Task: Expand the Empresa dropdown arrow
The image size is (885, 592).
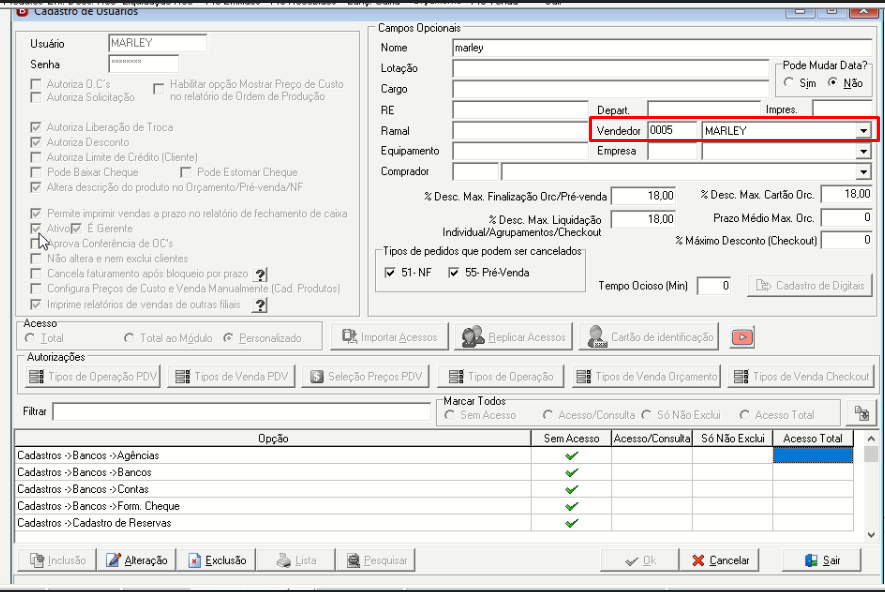Action: click(x=864, y=151)
